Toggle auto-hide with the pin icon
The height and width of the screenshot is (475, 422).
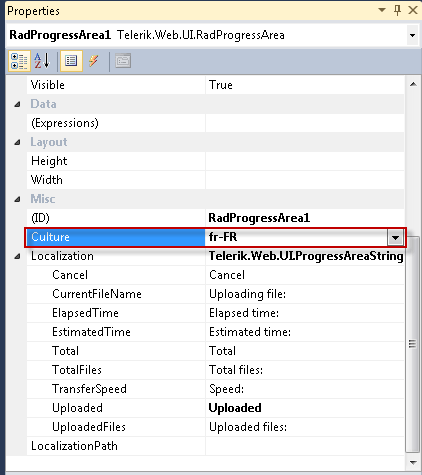pos(397,10)
